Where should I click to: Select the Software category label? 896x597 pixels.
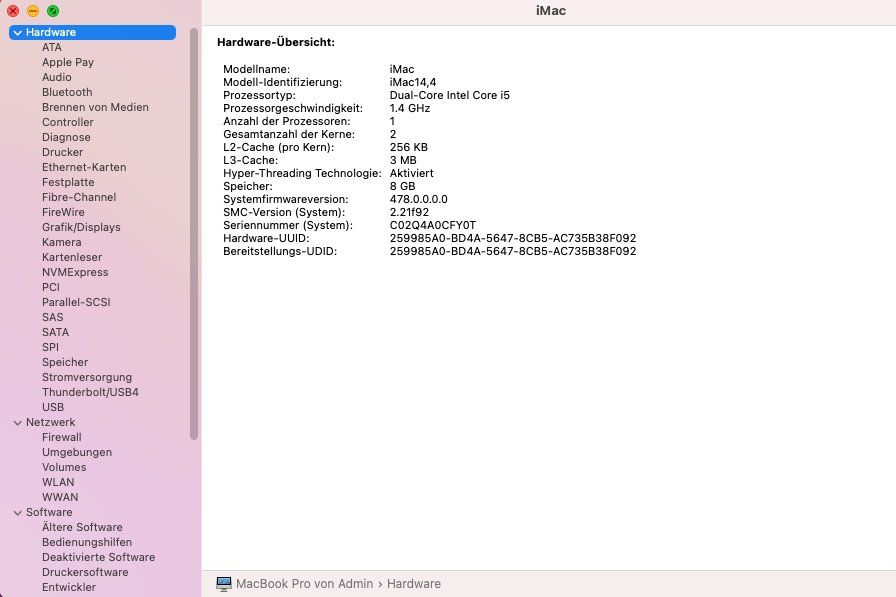click(49, 512)
